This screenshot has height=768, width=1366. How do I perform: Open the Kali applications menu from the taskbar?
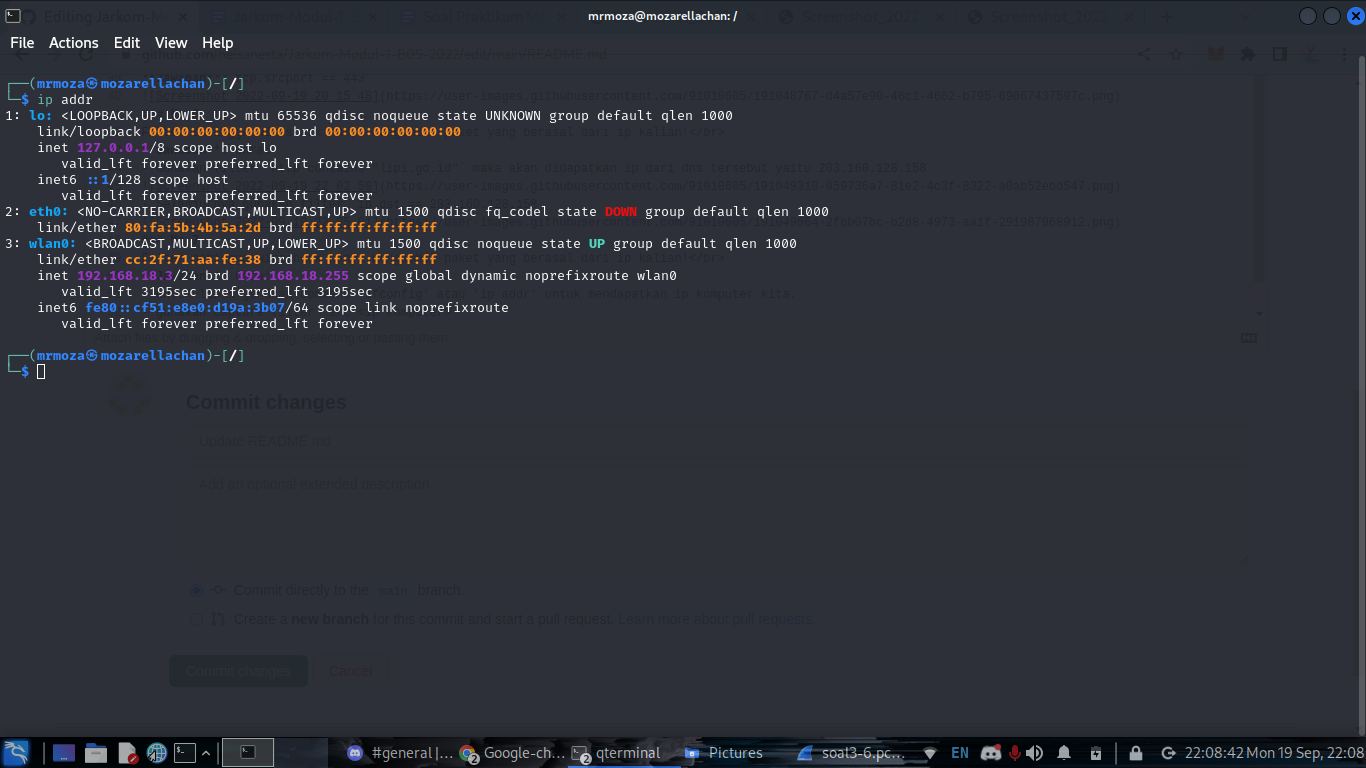click(x=16, y=753)
